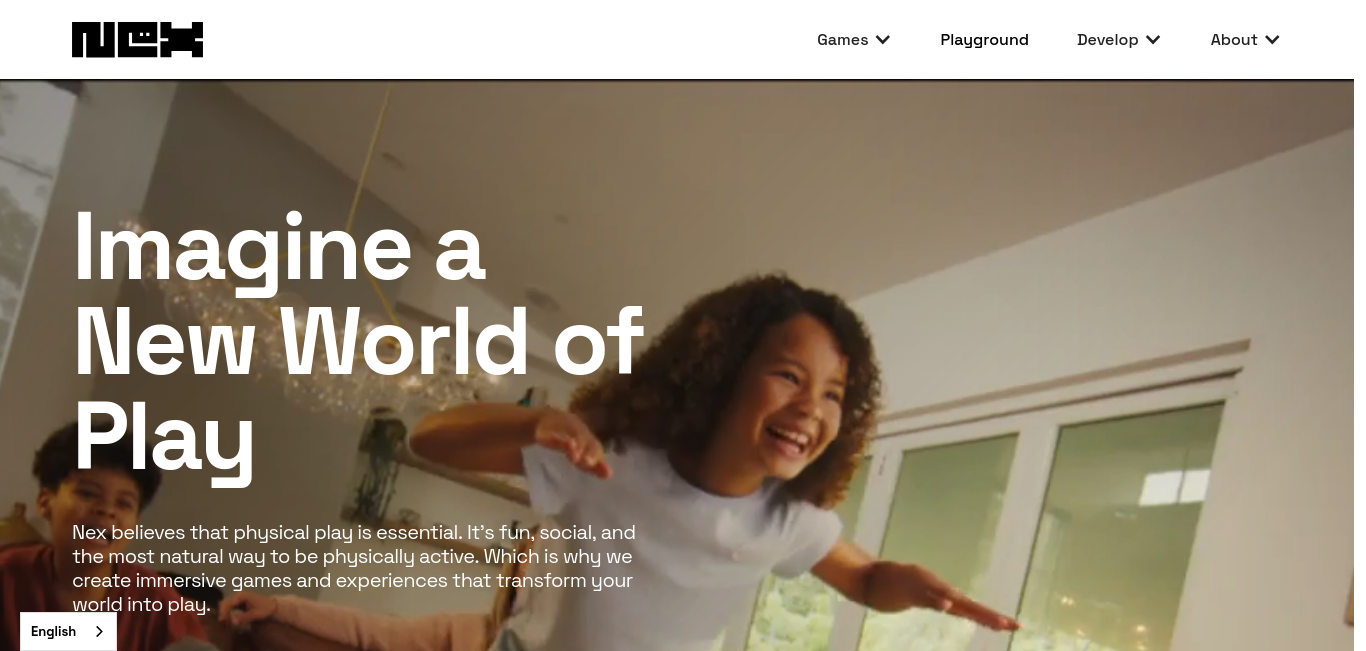The image size is (1366, 651).
Task: Expand the chevron next to Games
Action: (x=883, y=40)
